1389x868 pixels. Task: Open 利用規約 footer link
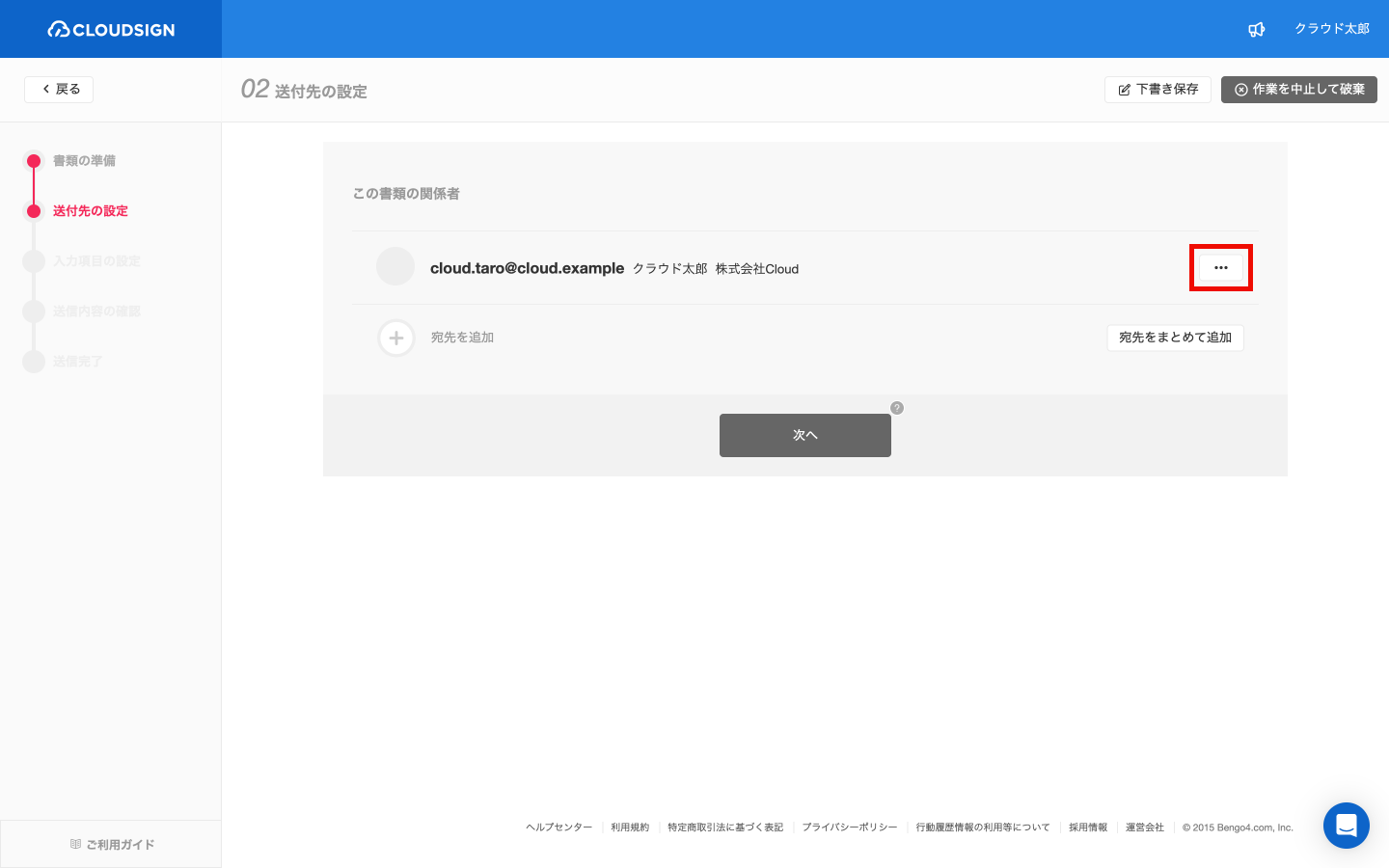click(x=630, y=827)
